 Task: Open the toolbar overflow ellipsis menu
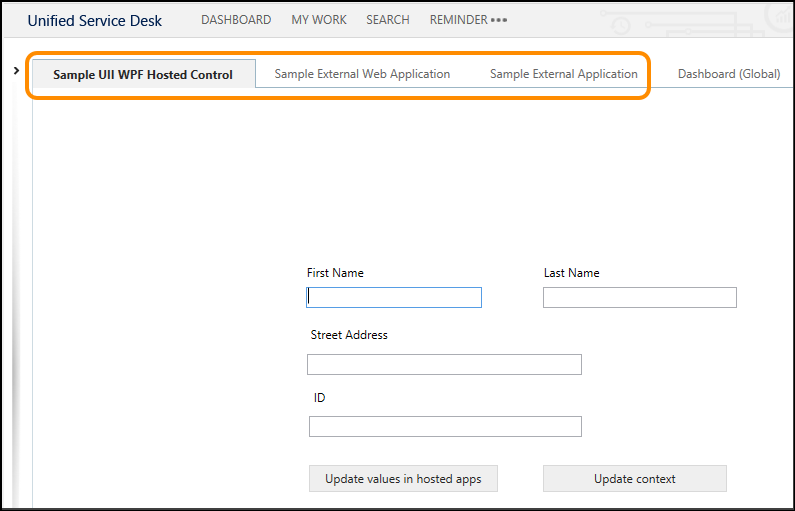pos(499,20)
